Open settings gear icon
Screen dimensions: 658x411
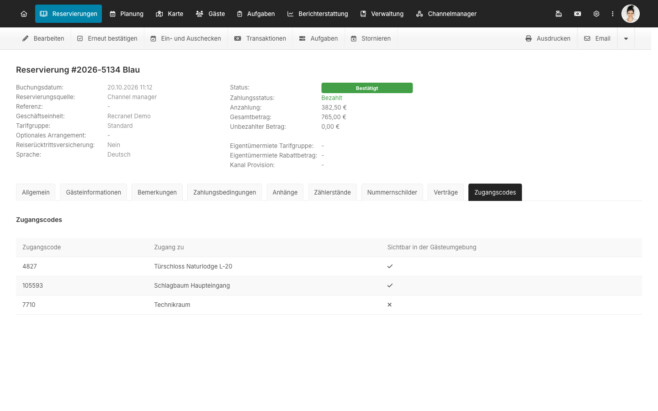click(596, 14)
